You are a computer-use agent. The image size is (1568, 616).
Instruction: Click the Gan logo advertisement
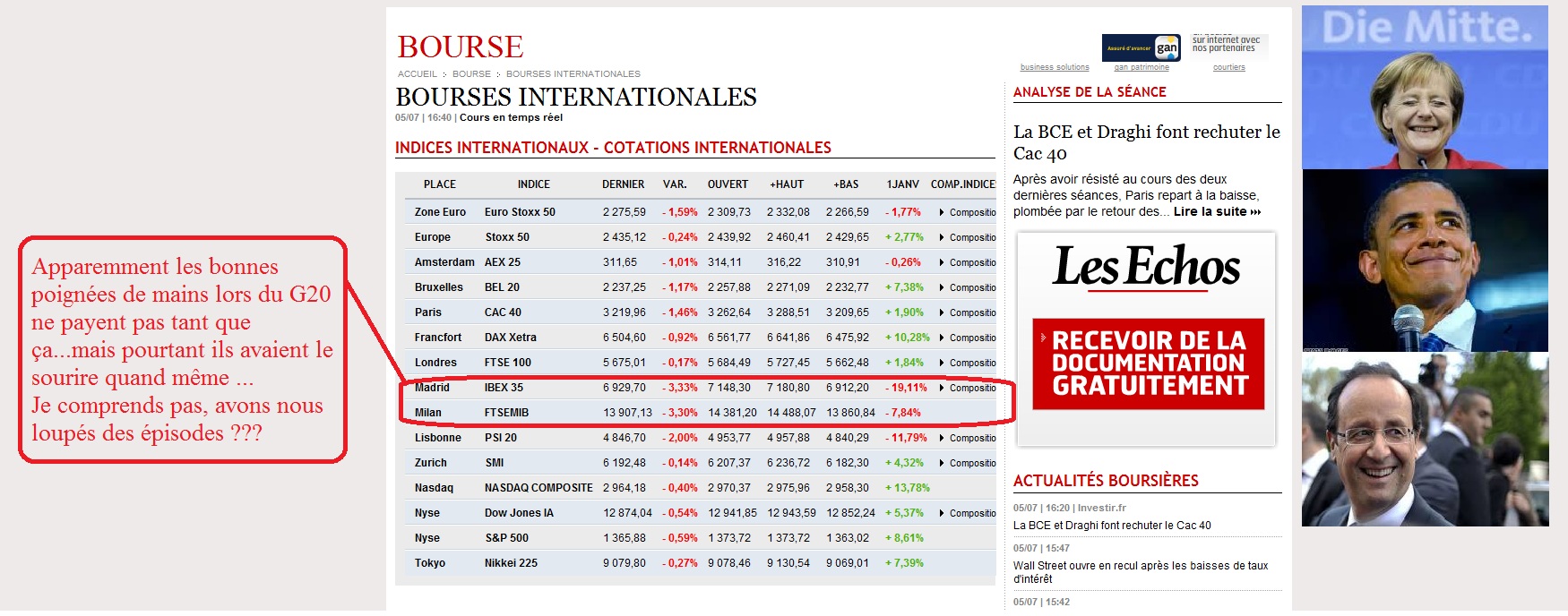1141,47
